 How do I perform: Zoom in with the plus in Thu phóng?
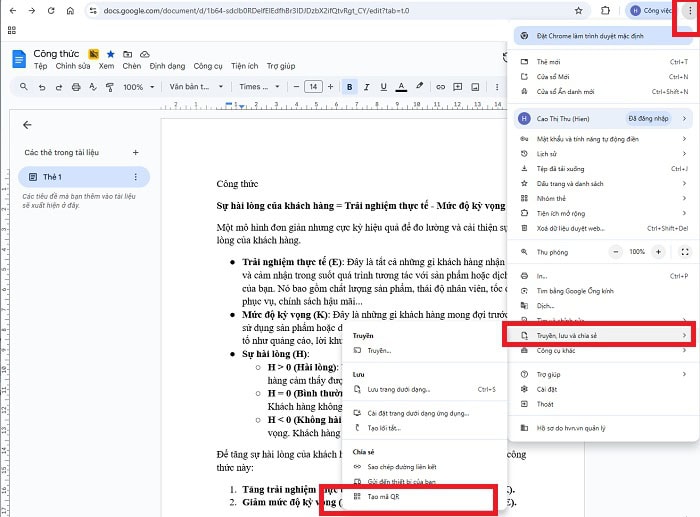coord(658,252)
